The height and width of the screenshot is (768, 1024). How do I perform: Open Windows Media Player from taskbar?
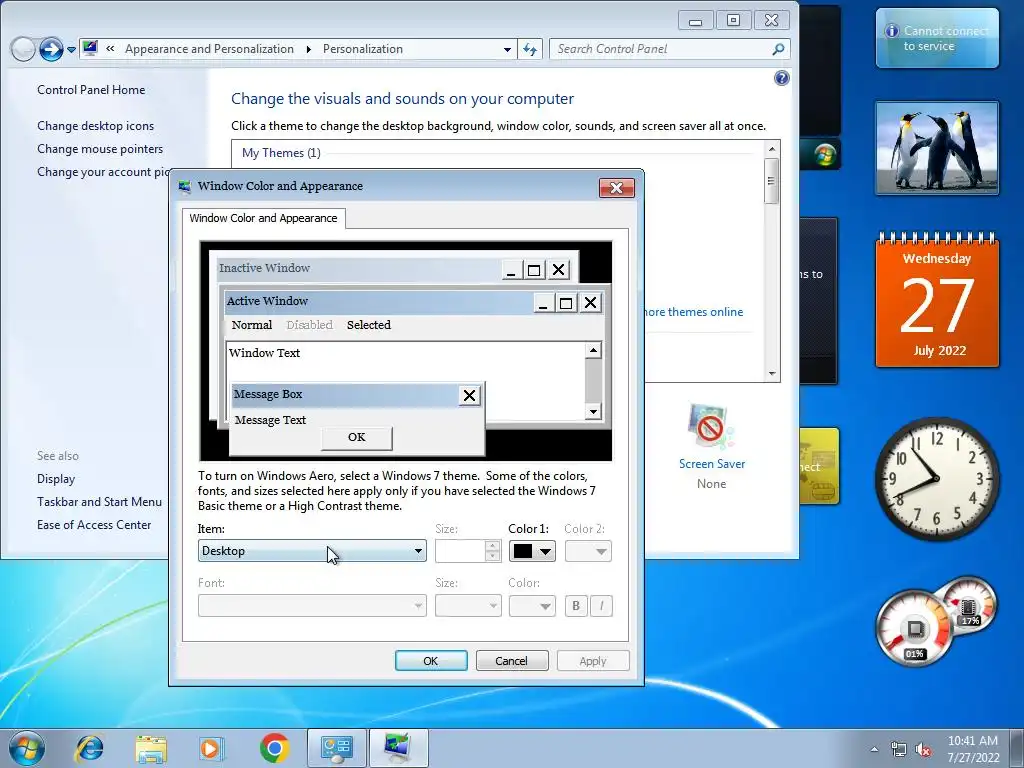click(212, 748)
